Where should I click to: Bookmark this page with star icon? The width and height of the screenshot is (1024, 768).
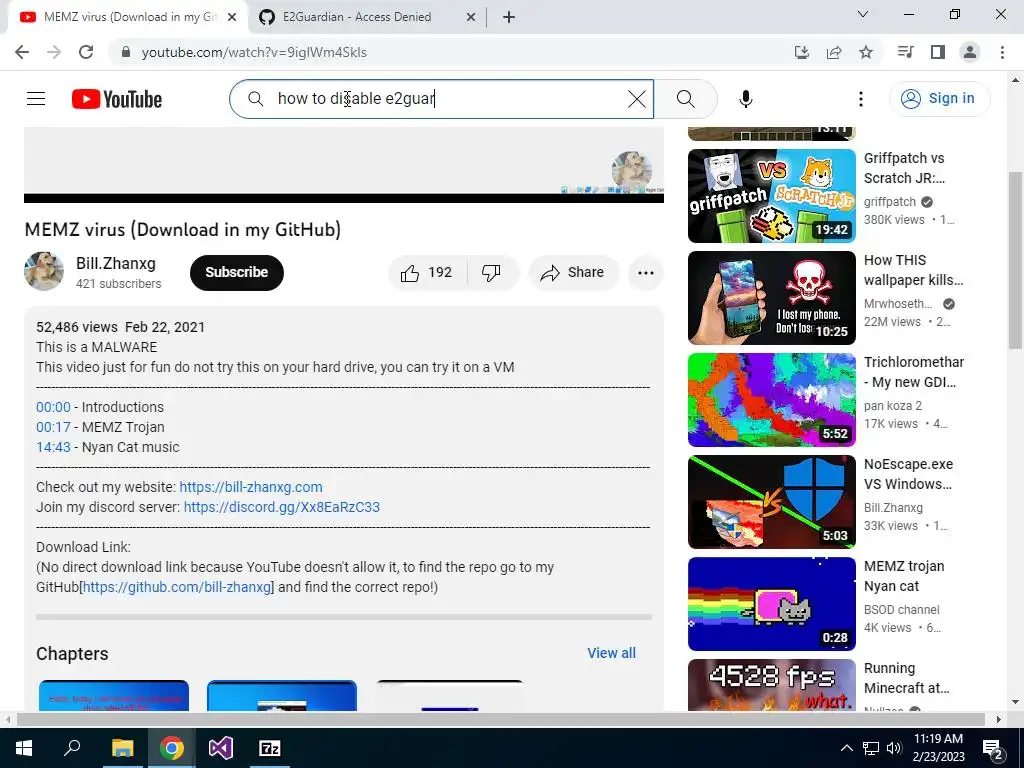point(866,52)
